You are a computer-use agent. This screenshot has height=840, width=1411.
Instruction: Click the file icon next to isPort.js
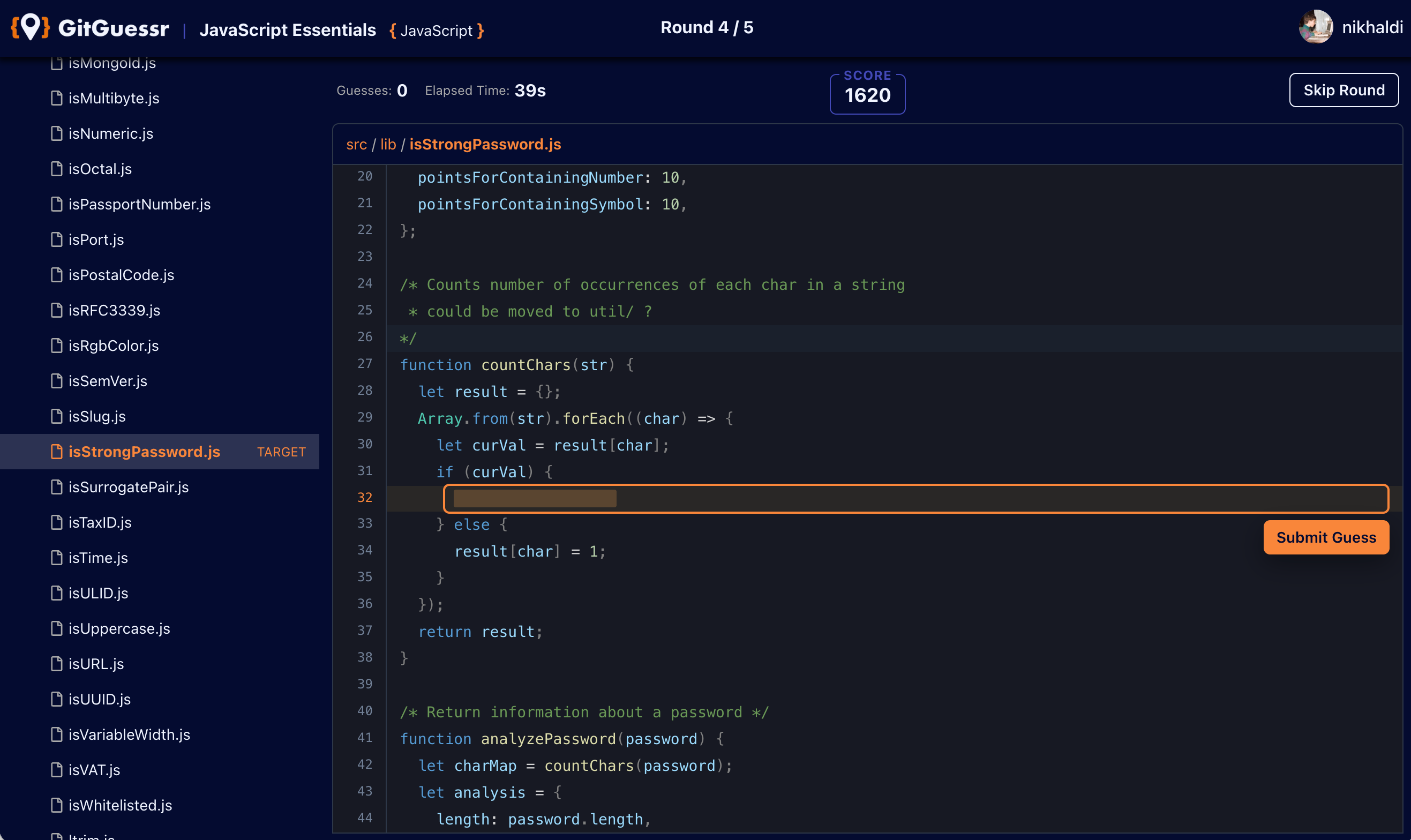pyautogui.click(x=57, y=240)
